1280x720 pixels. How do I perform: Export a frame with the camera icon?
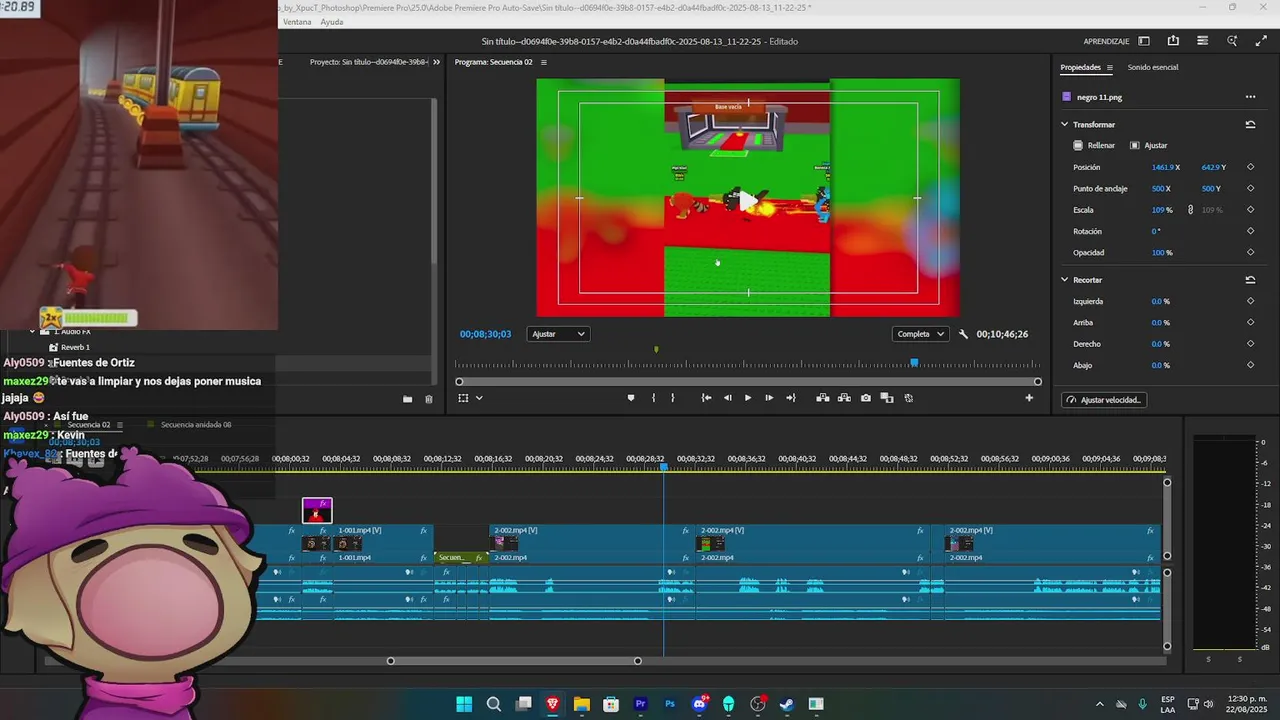pyautogui.click(x=866, y=398)
